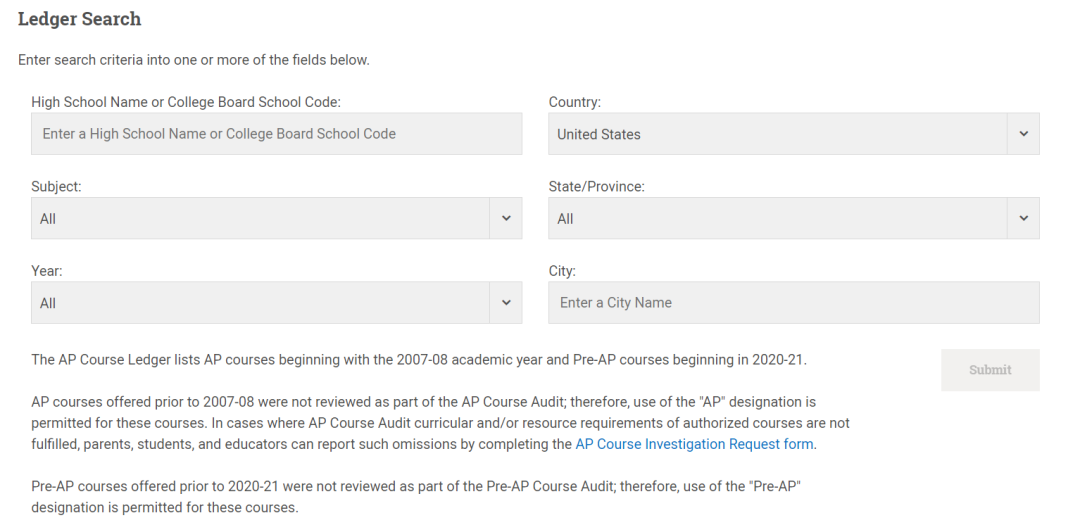This screenshot has height=532, width=1080.
Task: Click the paragraph starting 'The AP Course Ledger lists'
Action: [419, 360]
